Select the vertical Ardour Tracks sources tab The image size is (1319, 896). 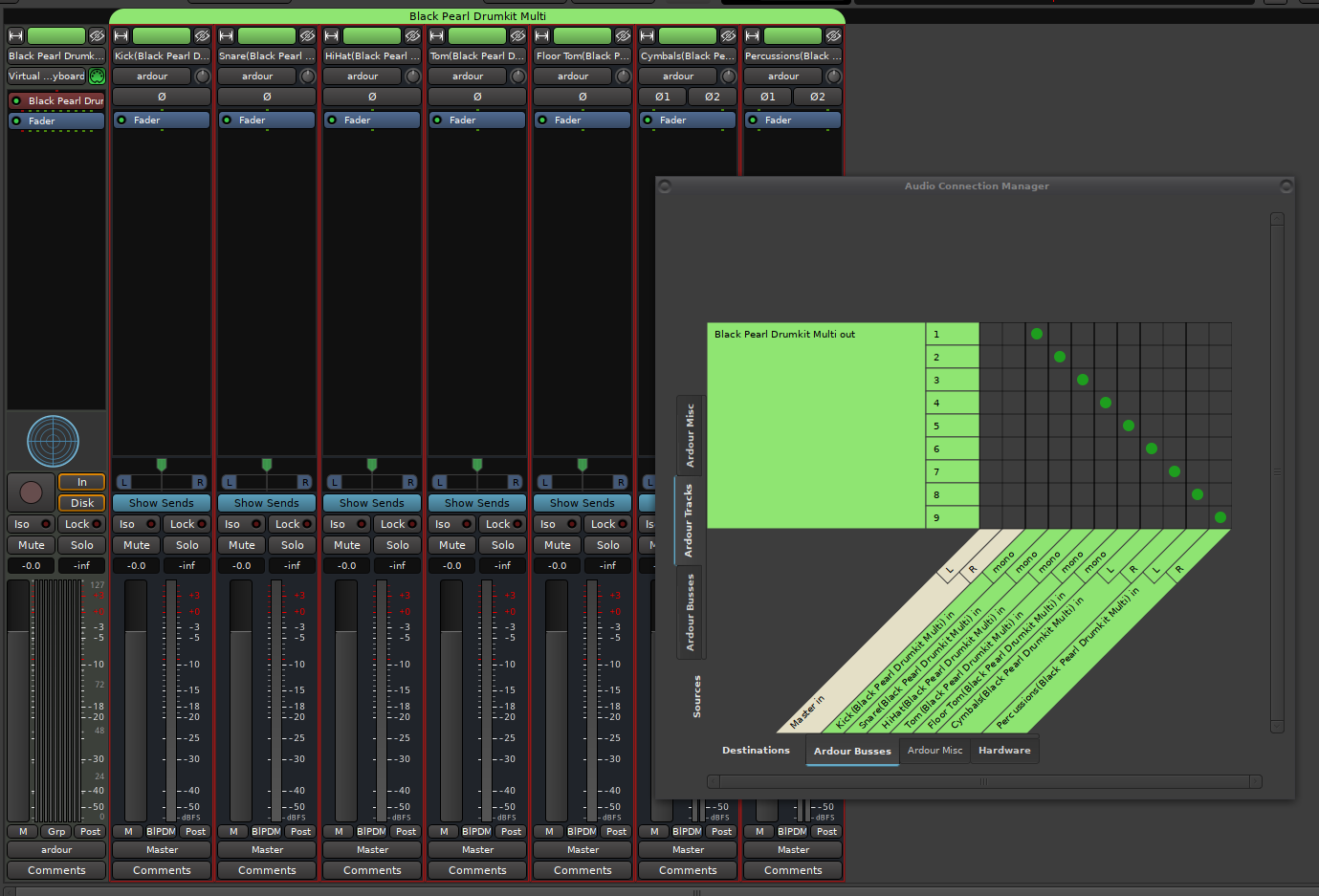(x=689, y=520)
